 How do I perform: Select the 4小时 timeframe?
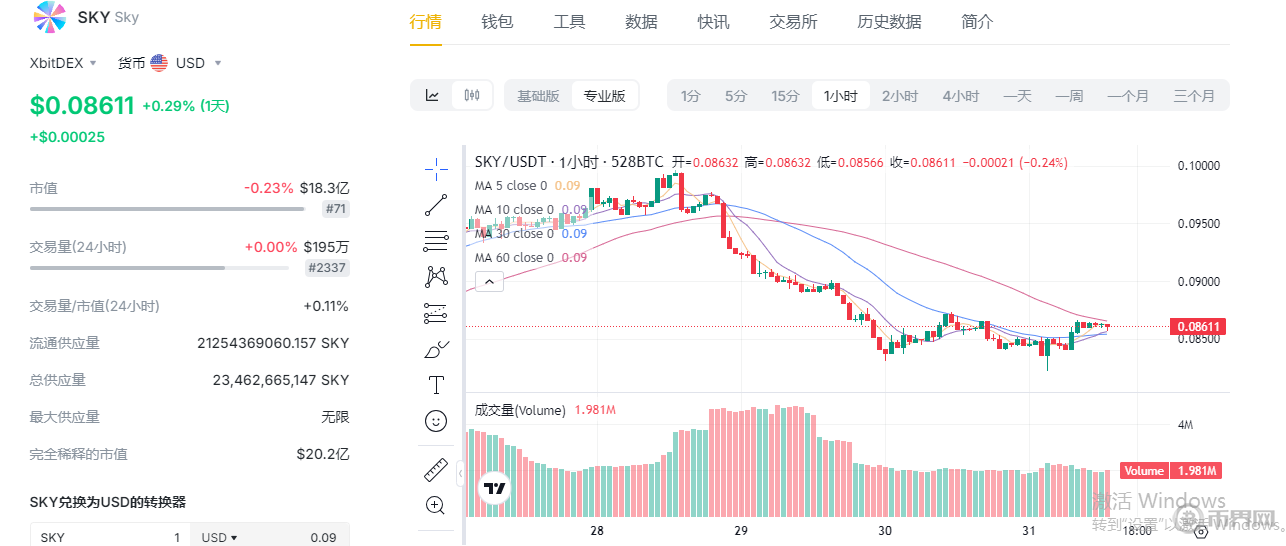tap(960, 96)
